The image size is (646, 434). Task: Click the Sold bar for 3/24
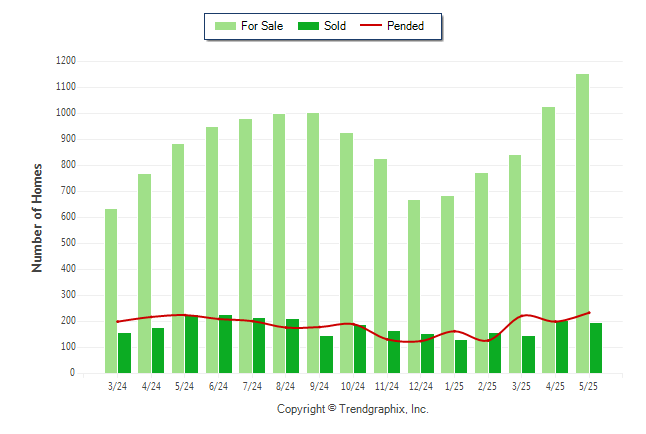click(124, 353)
